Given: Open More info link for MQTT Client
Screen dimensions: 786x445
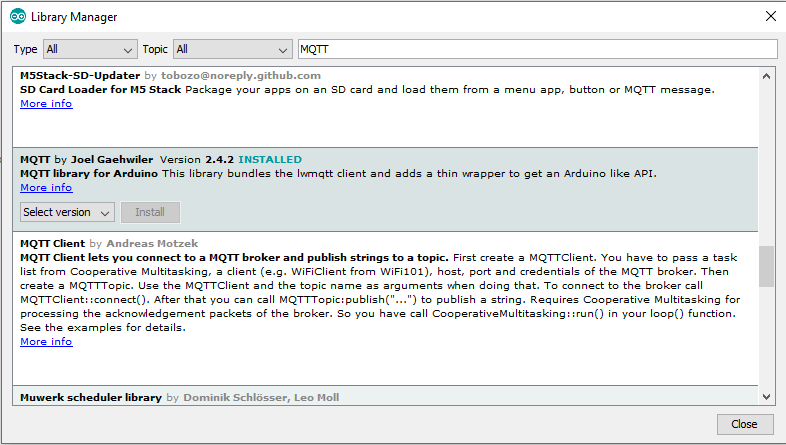Looking at the screenshot, I should coord(46,342).
